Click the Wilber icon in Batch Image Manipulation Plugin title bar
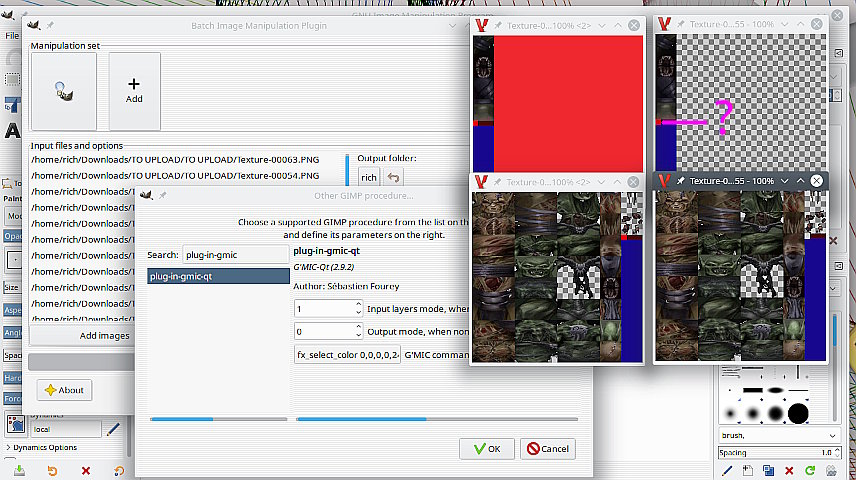This screenshot has width=856, height=480. click(x=33, y=26)
